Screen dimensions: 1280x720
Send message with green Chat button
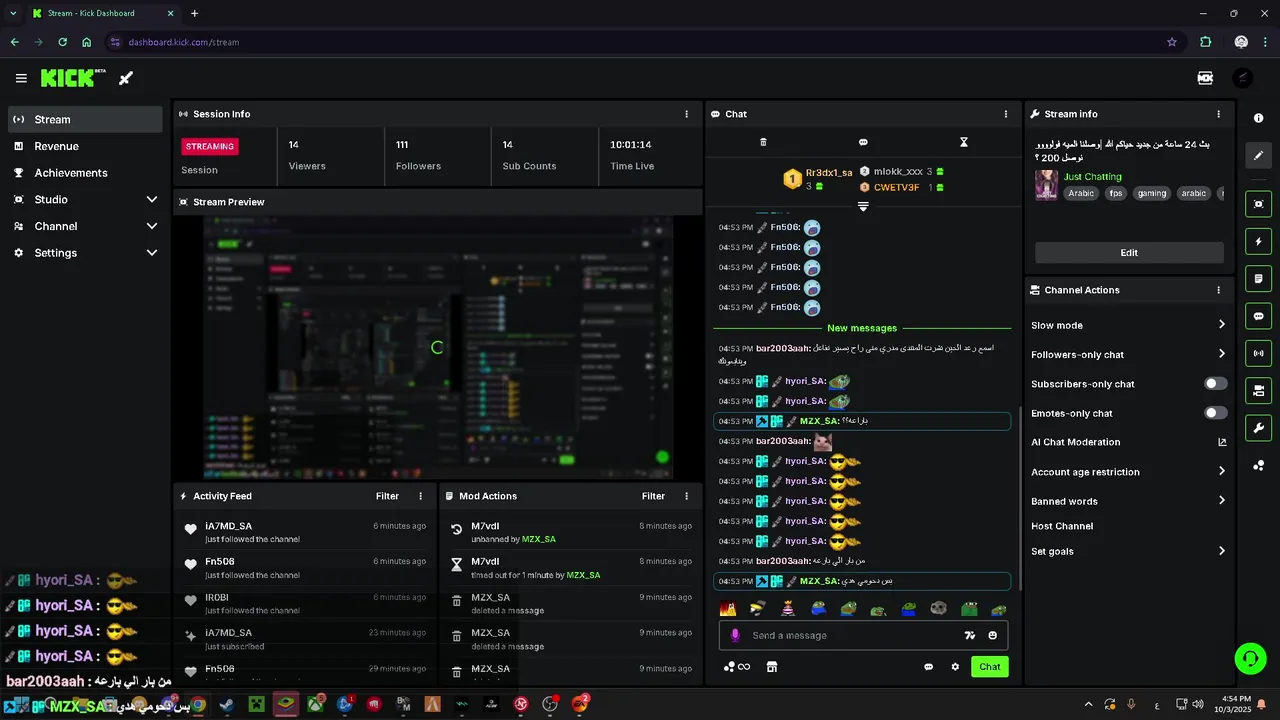pos(990,667)
